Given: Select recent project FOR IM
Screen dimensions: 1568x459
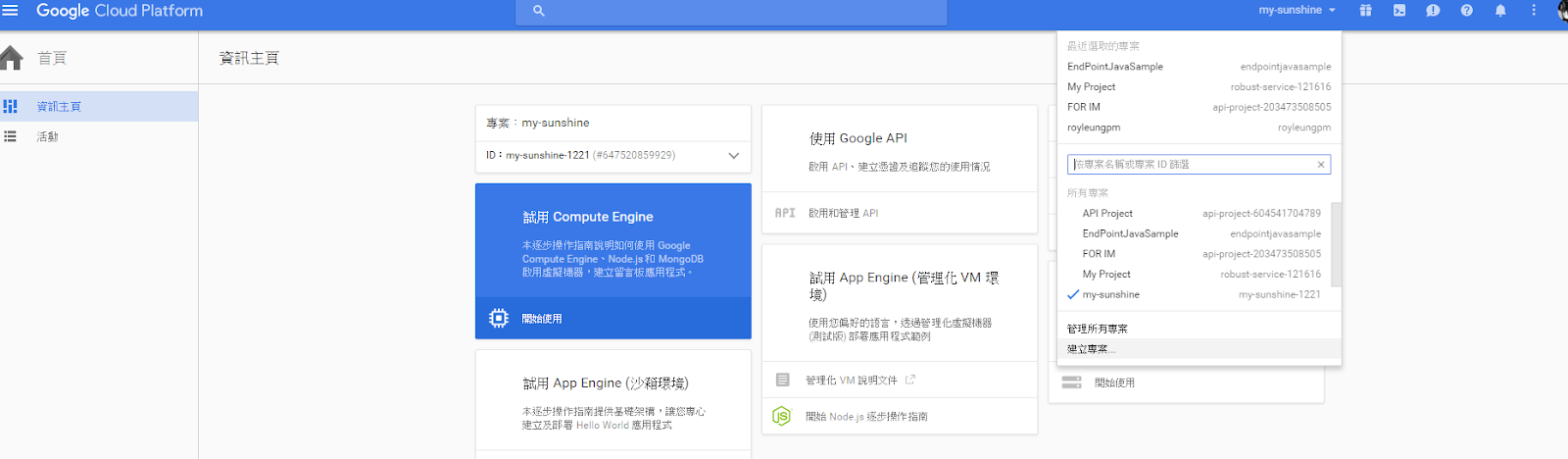Looking at the screenshot, I should 1199,107.
